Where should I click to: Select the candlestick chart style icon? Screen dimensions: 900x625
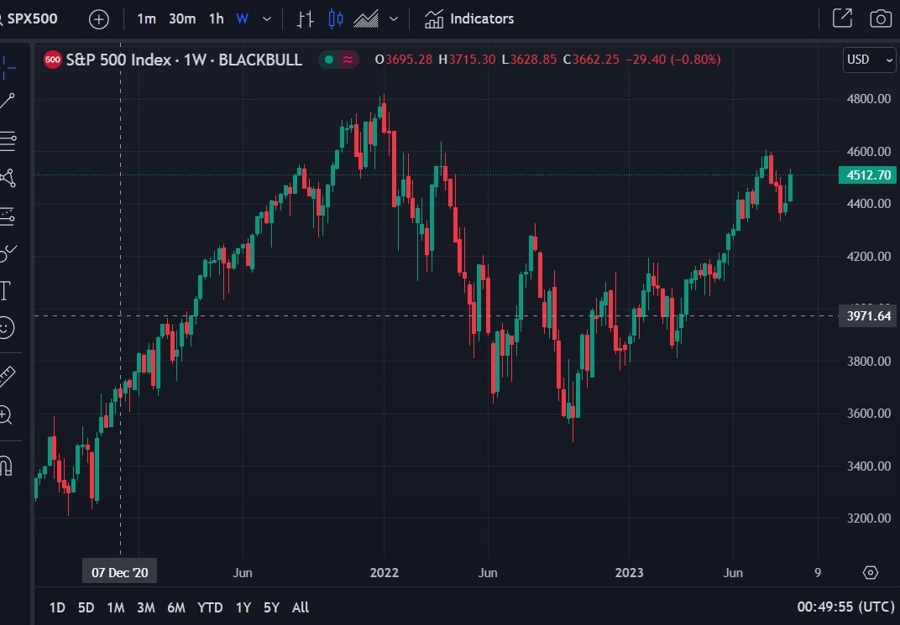[x=336, y=19]
